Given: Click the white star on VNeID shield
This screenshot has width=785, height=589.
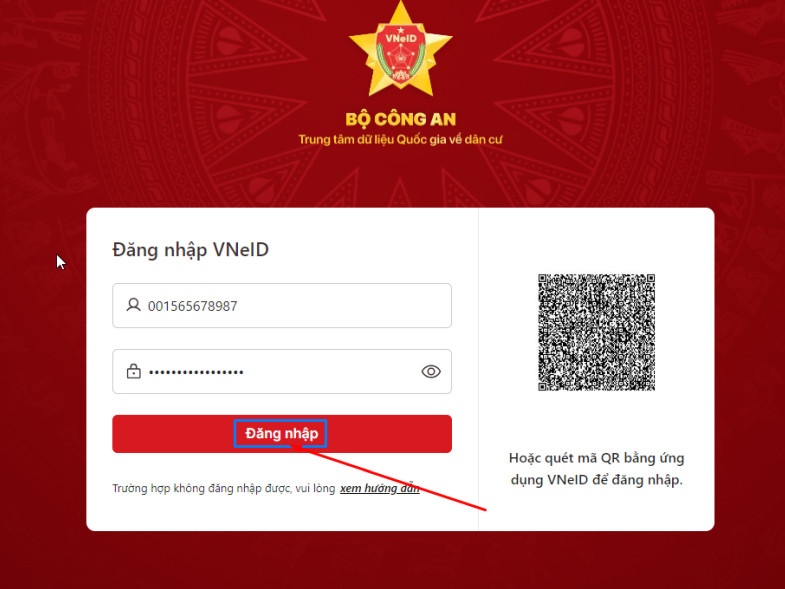Looking at the screenshot, I should tap(400, 31).
